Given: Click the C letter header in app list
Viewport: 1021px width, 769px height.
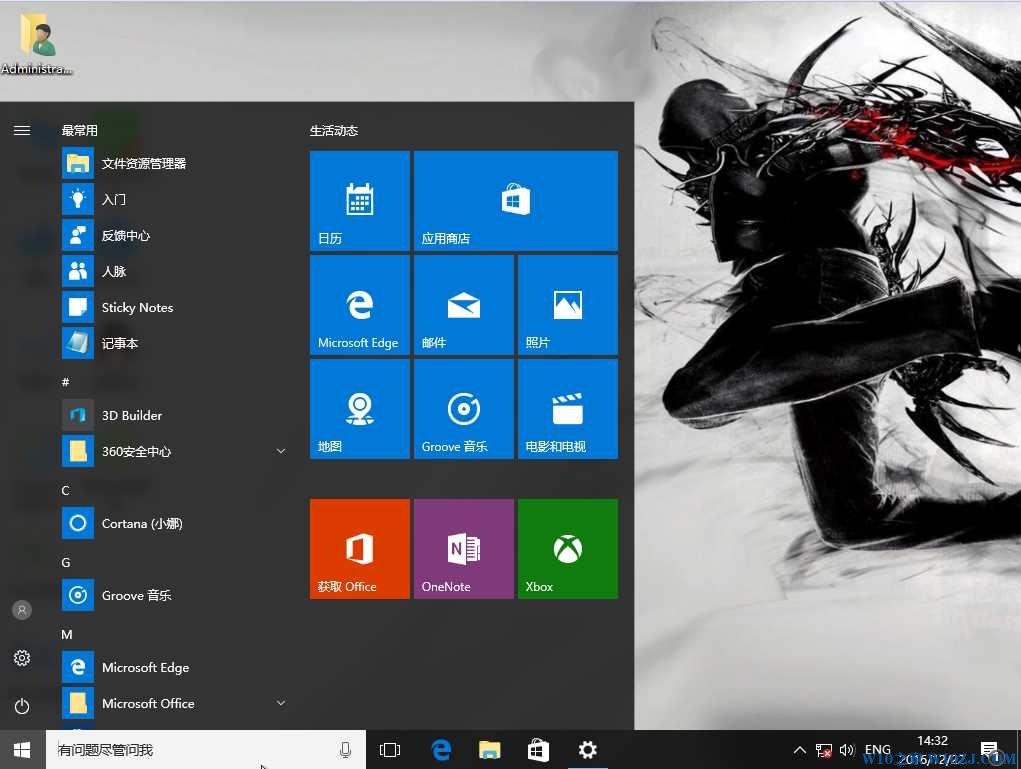Looking at the screenshot, I should click(65, 490).
